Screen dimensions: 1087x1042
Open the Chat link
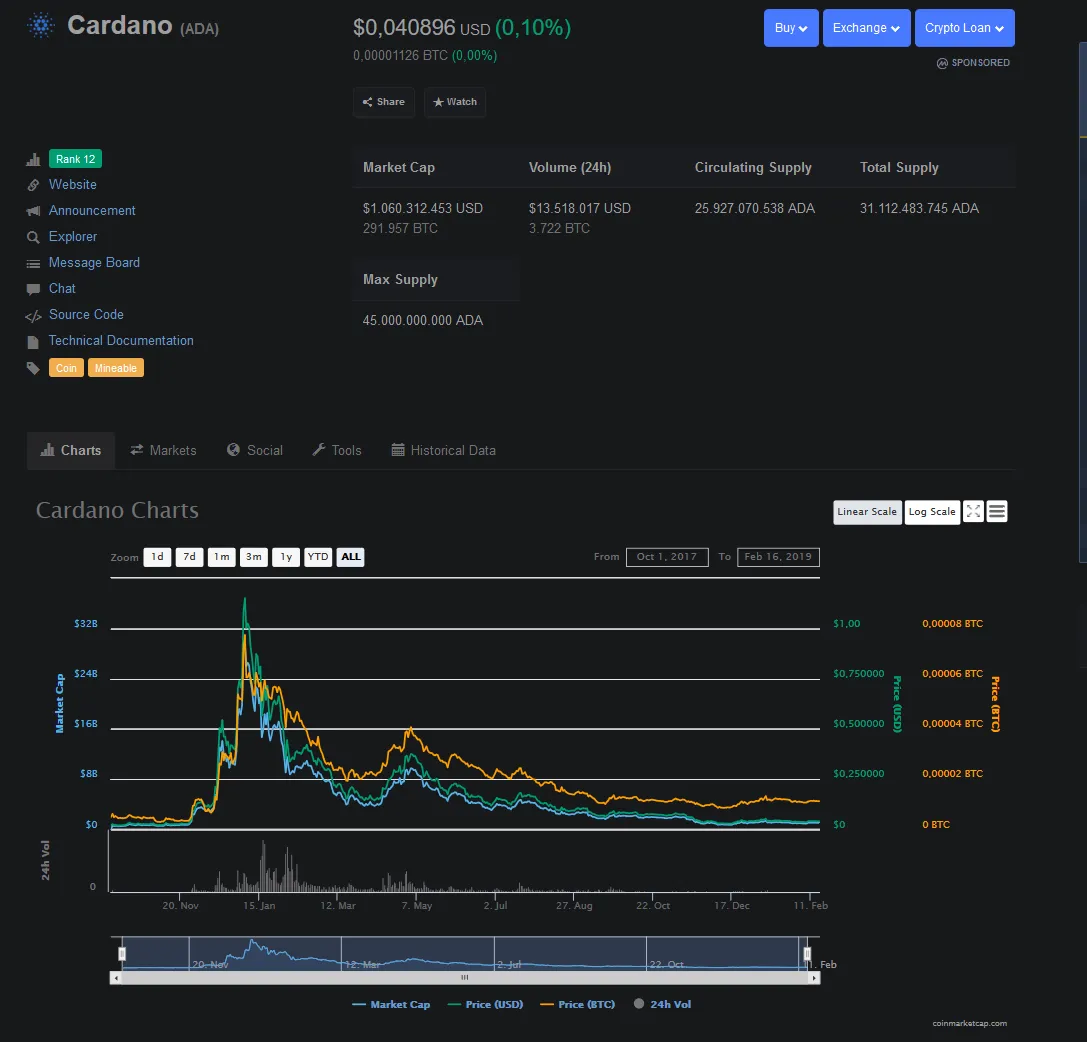coord(62,289)
